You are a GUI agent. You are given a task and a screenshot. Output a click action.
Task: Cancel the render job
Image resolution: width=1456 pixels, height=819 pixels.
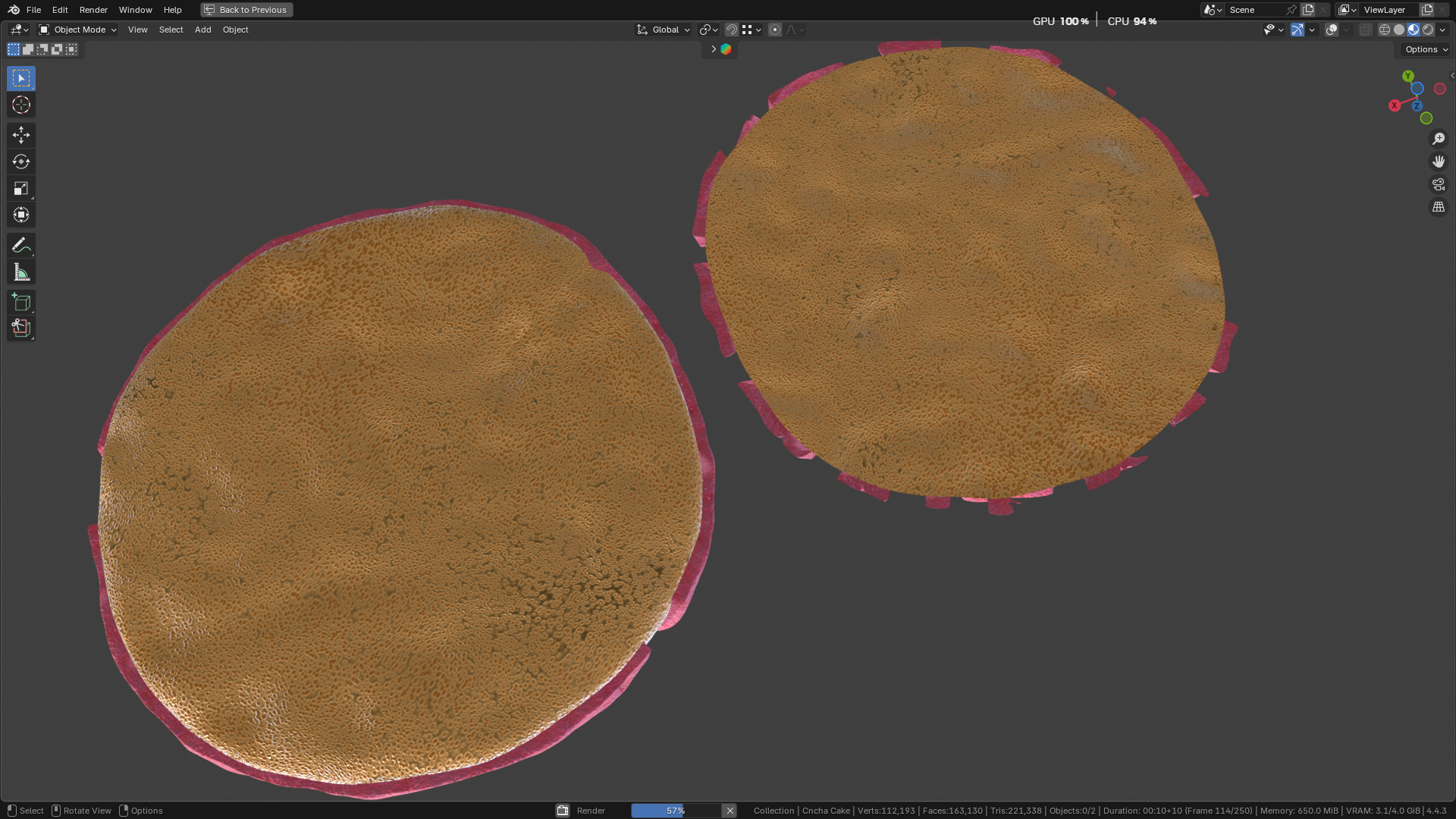tap(730, 811)
